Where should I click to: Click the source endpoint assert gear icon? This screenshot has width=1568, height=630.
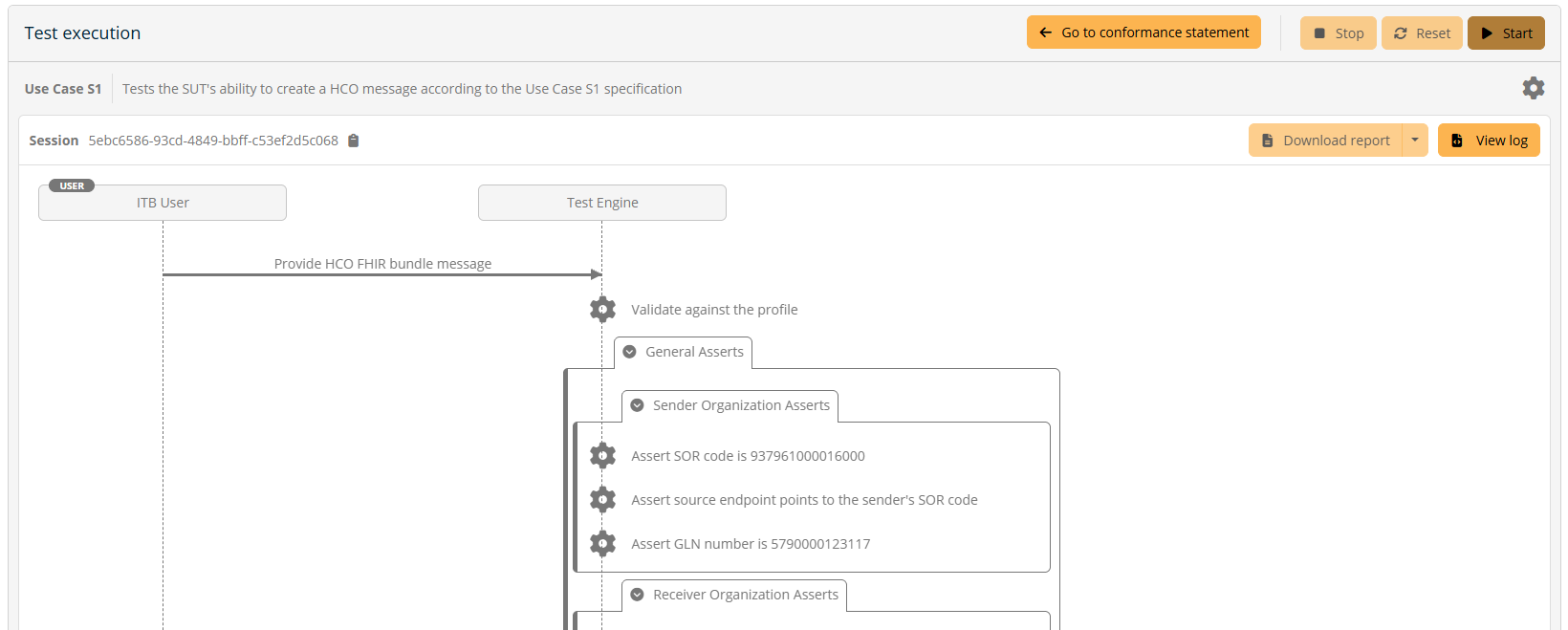602,500
